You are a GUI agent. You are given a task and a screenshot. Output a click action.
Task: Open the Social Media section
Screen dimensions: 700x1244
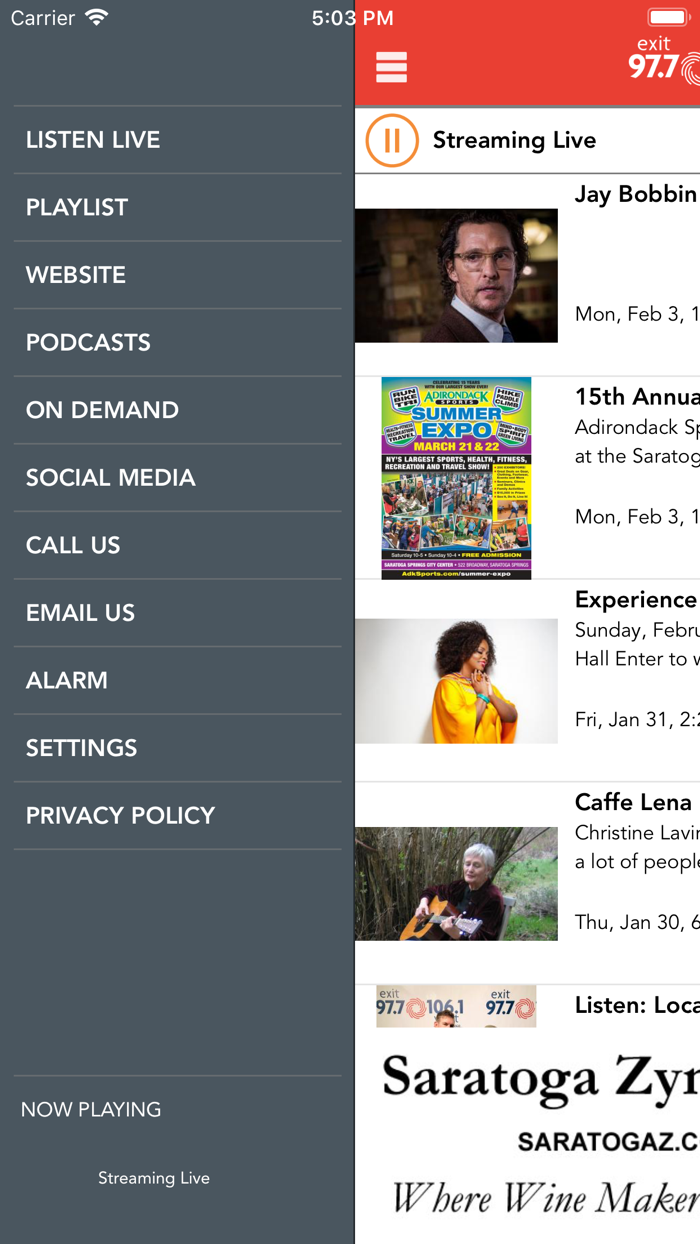[110, 478]
